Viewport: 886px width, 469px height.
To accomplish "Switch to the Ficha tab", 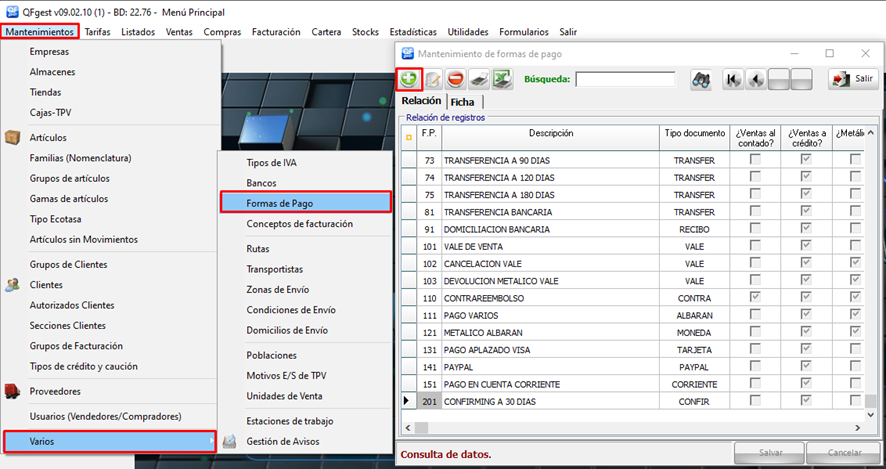I will (x=462, y=102).
